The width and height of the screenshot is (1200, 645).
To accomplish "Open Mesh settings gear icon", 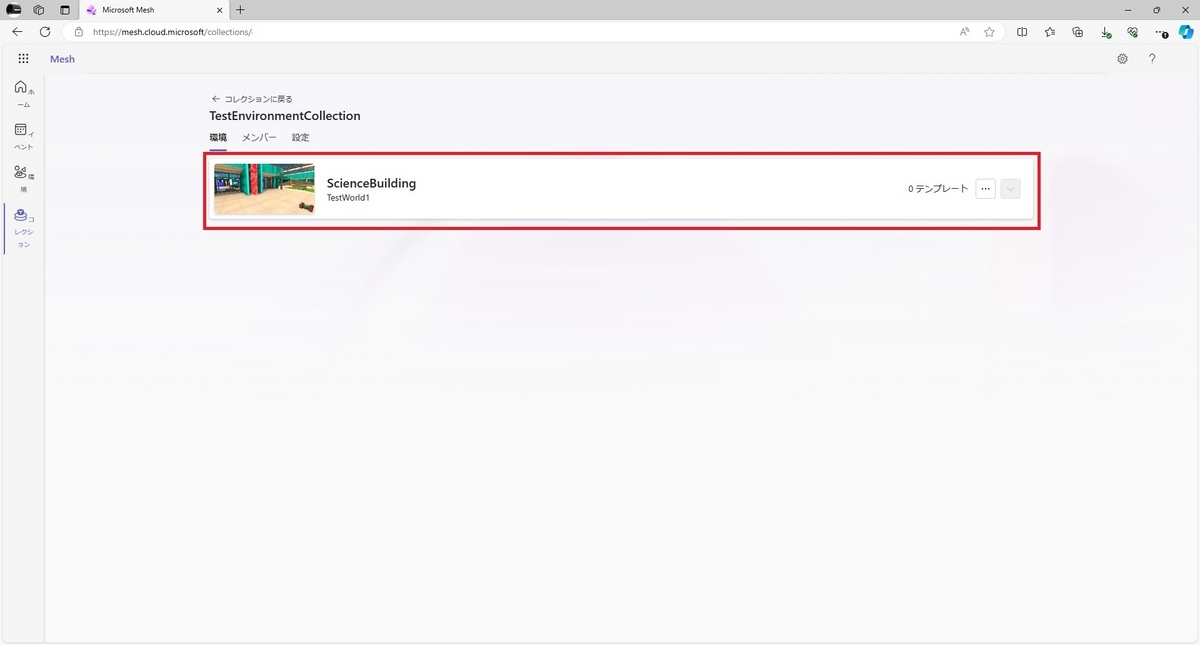I will tap(1122, 59).
